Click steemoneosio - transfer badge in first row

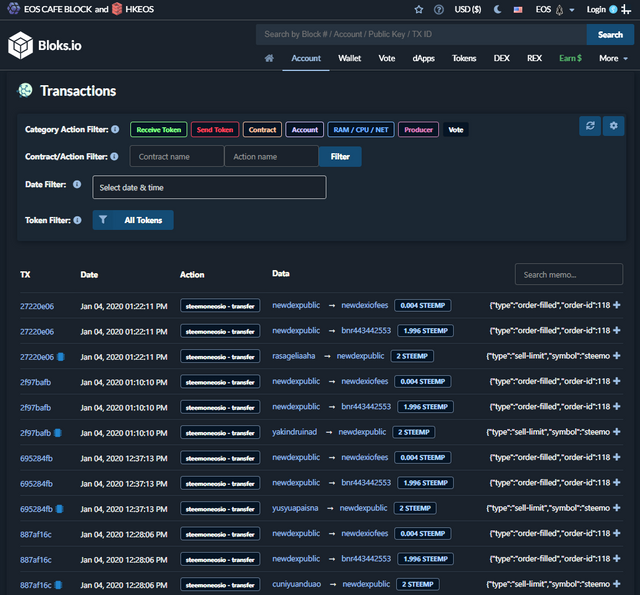220,306
